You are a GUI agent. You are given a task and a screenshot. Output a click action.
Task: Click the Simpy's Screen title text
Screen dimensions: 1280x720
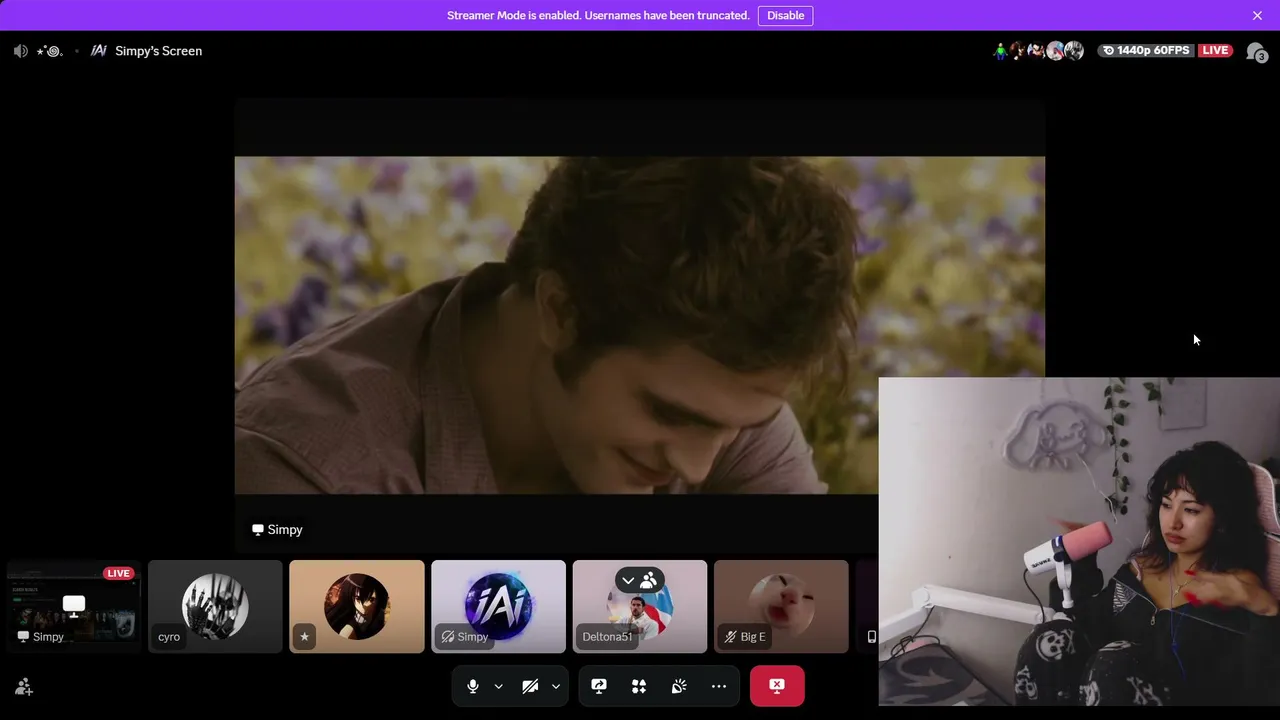coord(158,51)
